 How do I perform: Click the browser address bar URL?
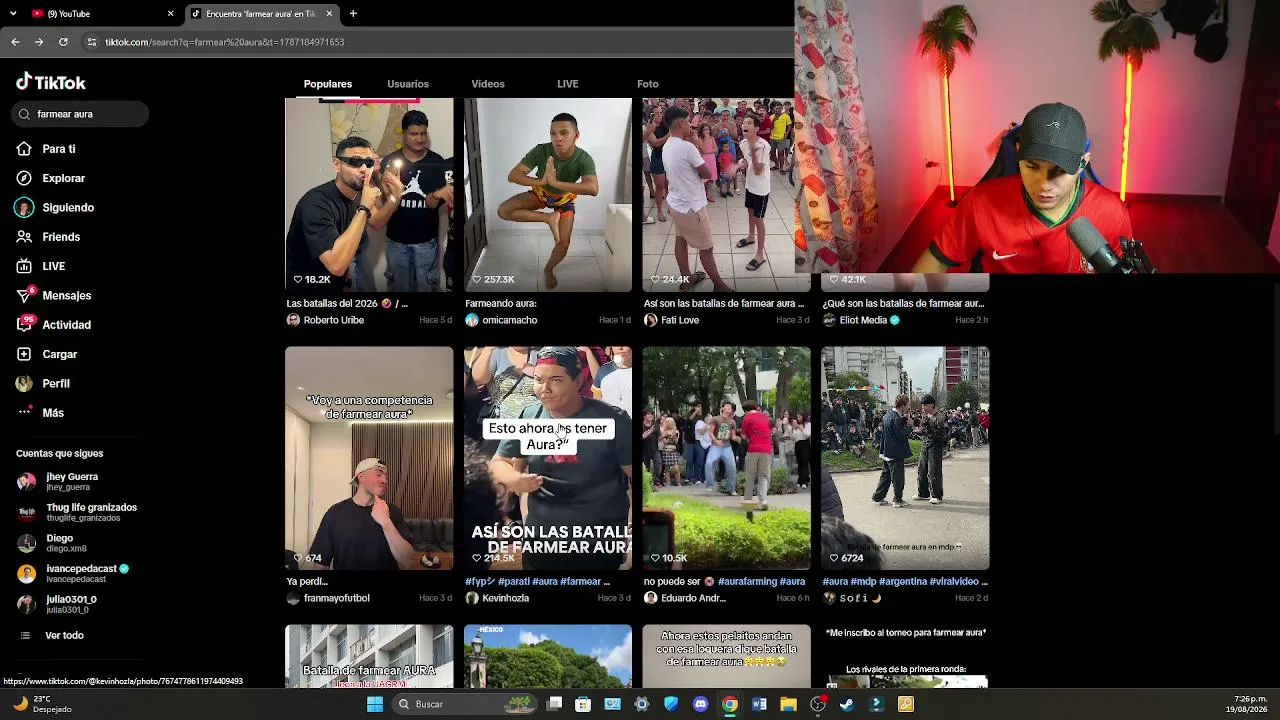[x=225, y=42]
